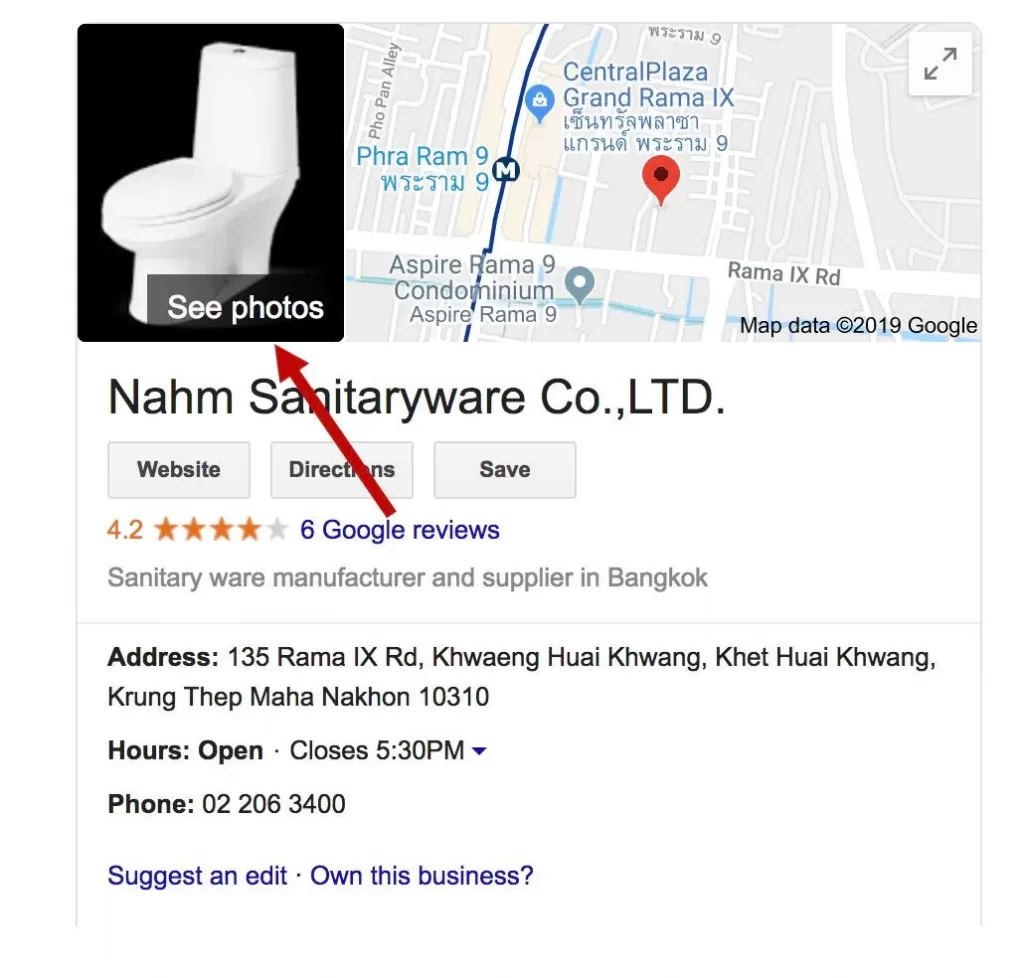The width and height of the screenshot is (1024, 978).
Task: Click the Own this business? link
Action: pyautogui.click(x=422, y=875)
